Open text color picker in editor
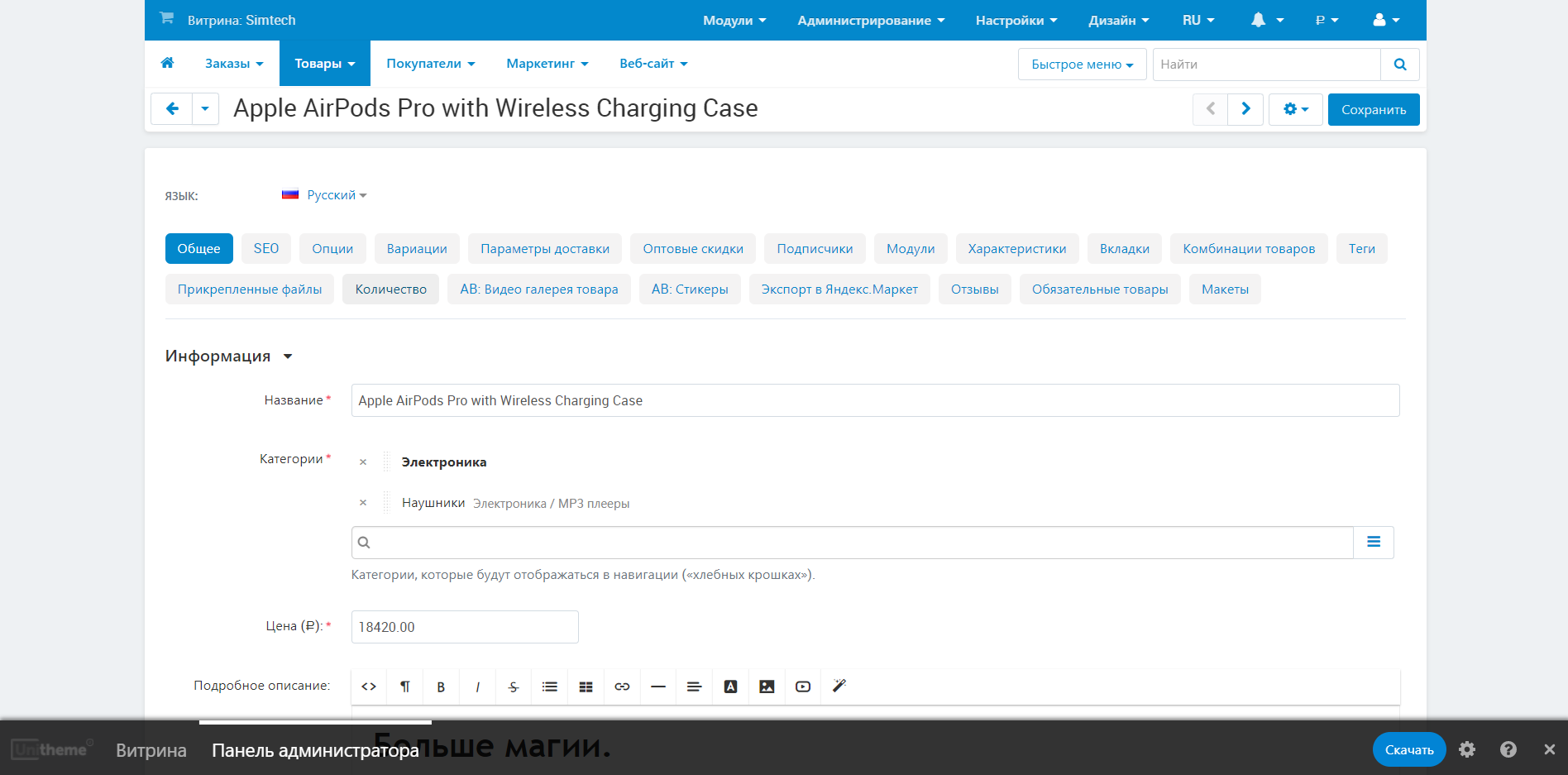Screen dimensions: 1568x775 [x=730, y=686]
